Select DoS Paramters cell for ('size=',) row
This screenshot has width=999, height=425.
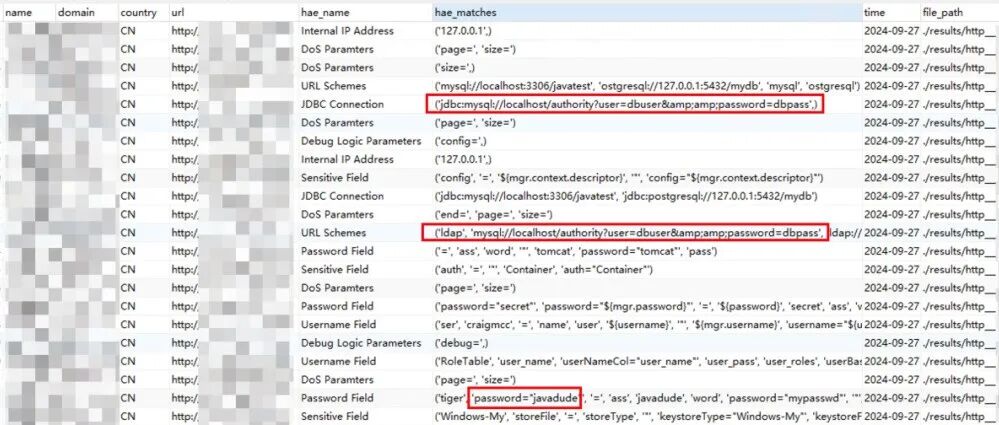[364, 68]
